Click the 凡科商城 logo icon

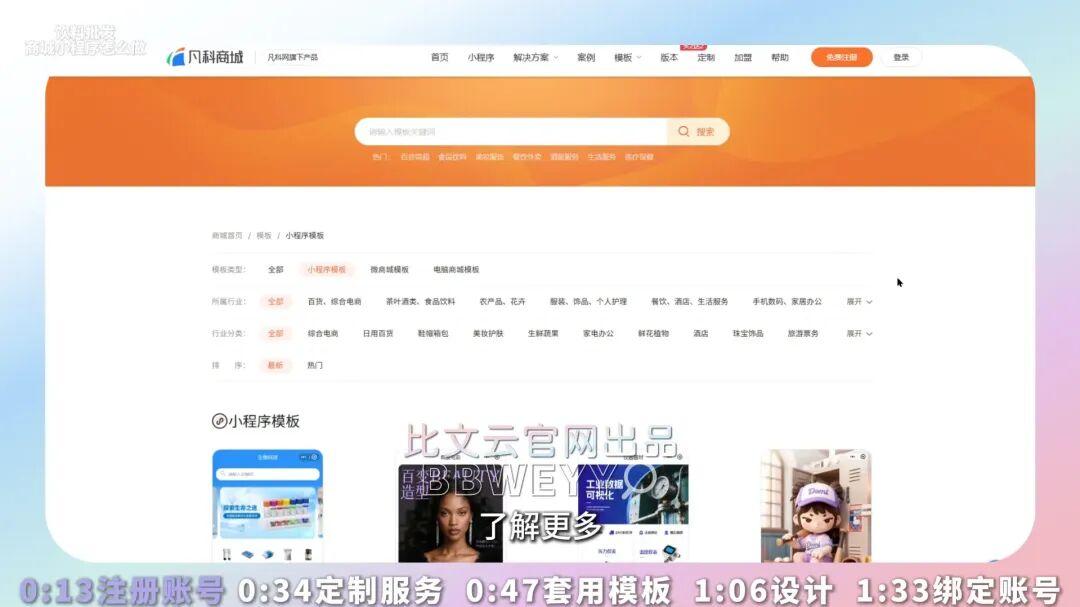[x=176, y=57]
